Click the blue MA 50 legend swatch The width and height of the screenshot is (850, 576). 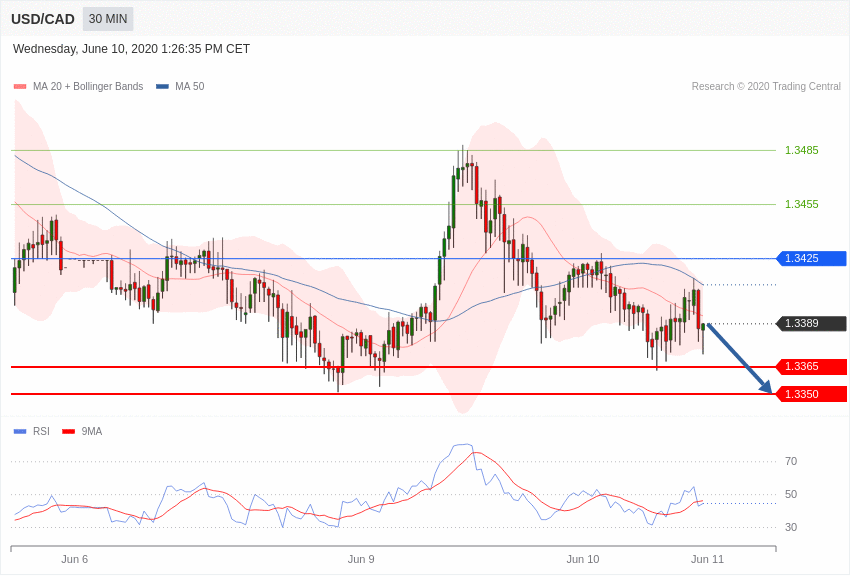pyautogui.click(x=162, y=86)
